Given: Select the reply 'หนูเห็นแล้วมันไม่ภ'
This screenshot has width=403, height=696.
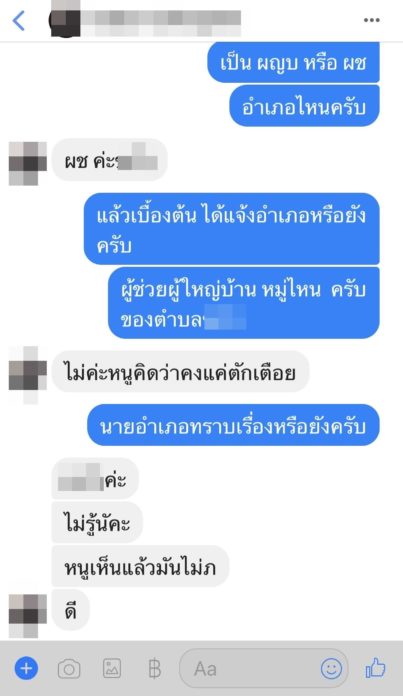Looking at the screenshot, I should [x=140, y=566].
